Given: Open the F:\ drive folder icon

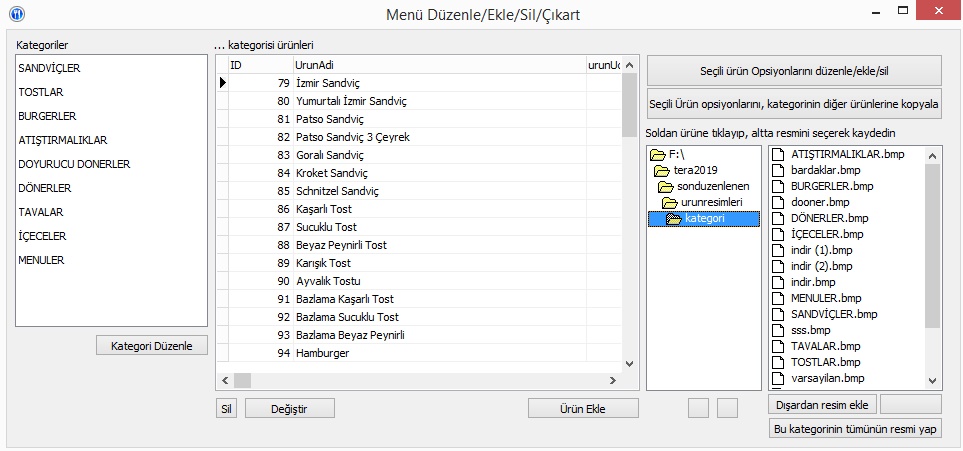Looking at the screenshot, I should [657, 155].
